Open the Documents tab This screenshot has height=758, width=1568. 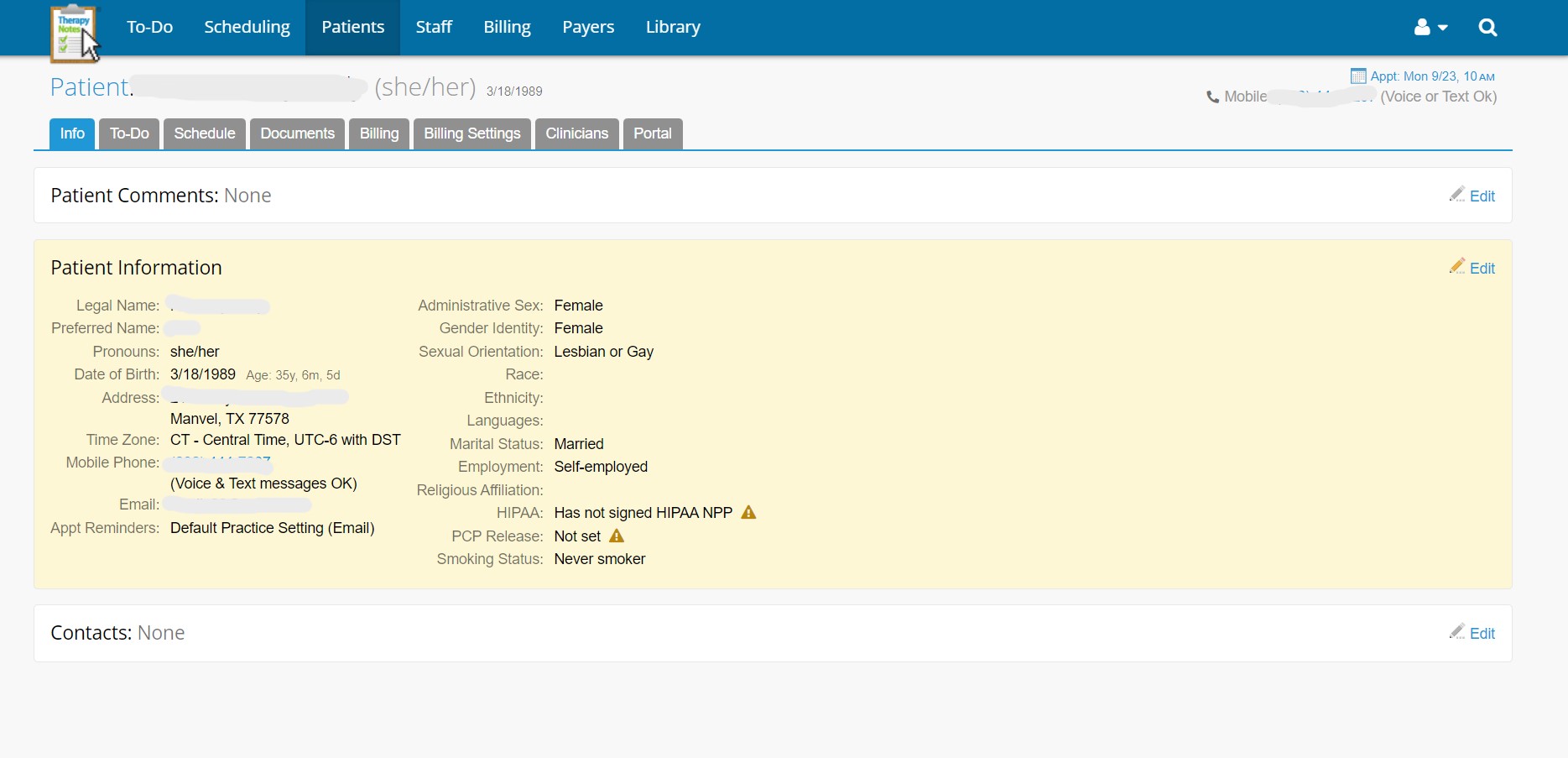298,134
